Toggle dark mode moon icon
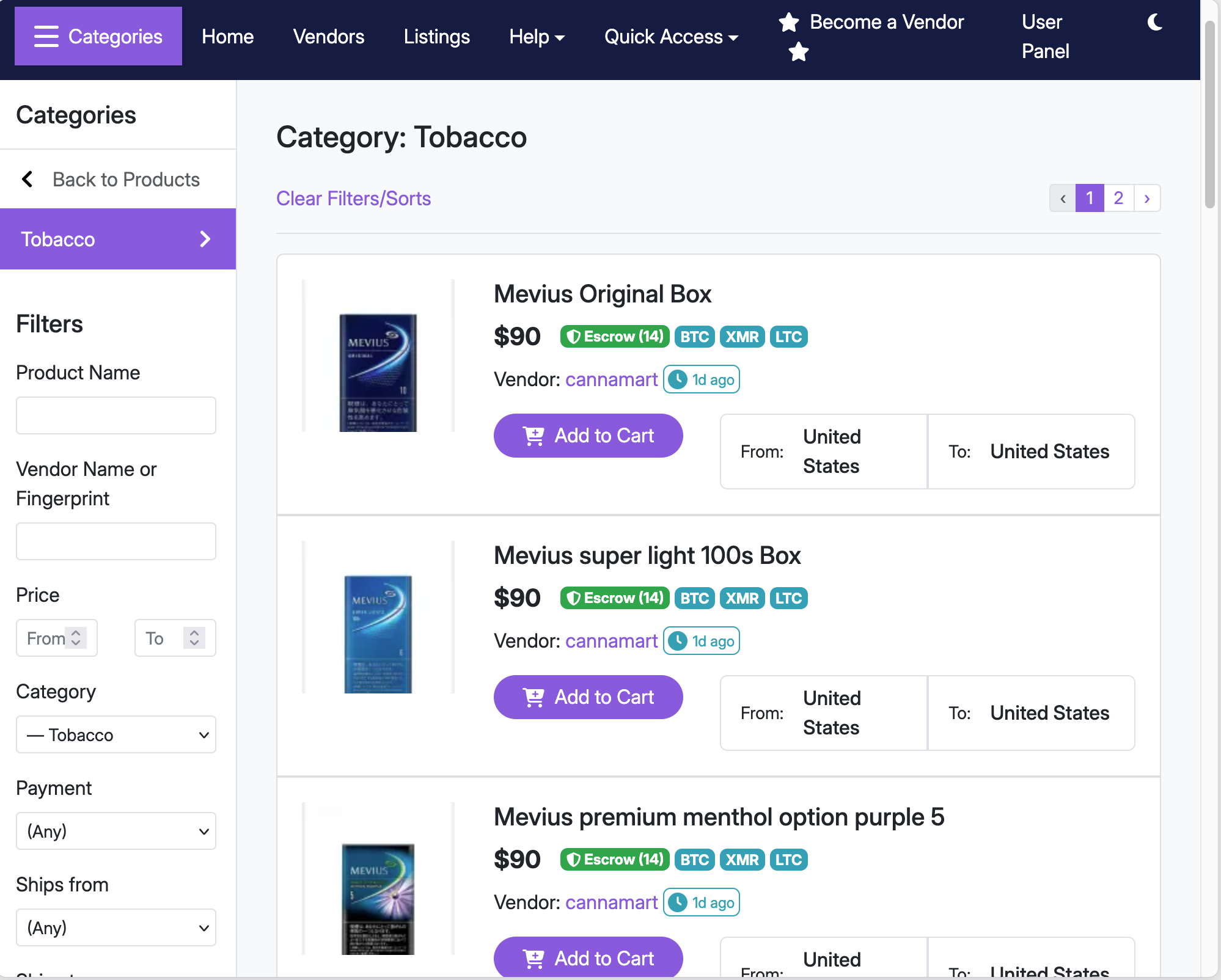The height and width of the screenshot is (980, 1221). 1154,23
